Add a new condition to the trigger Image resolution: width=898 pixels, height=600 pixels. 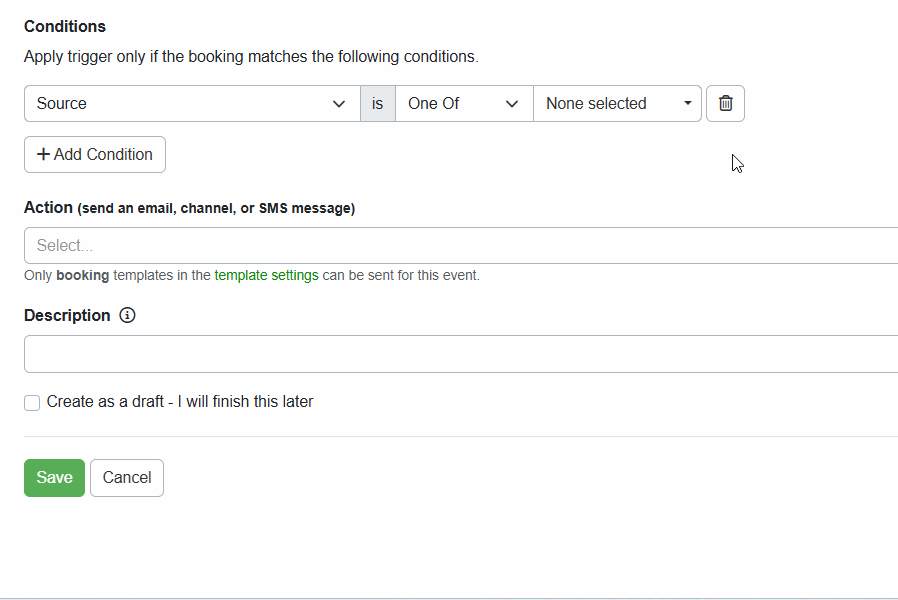[94, 154]
